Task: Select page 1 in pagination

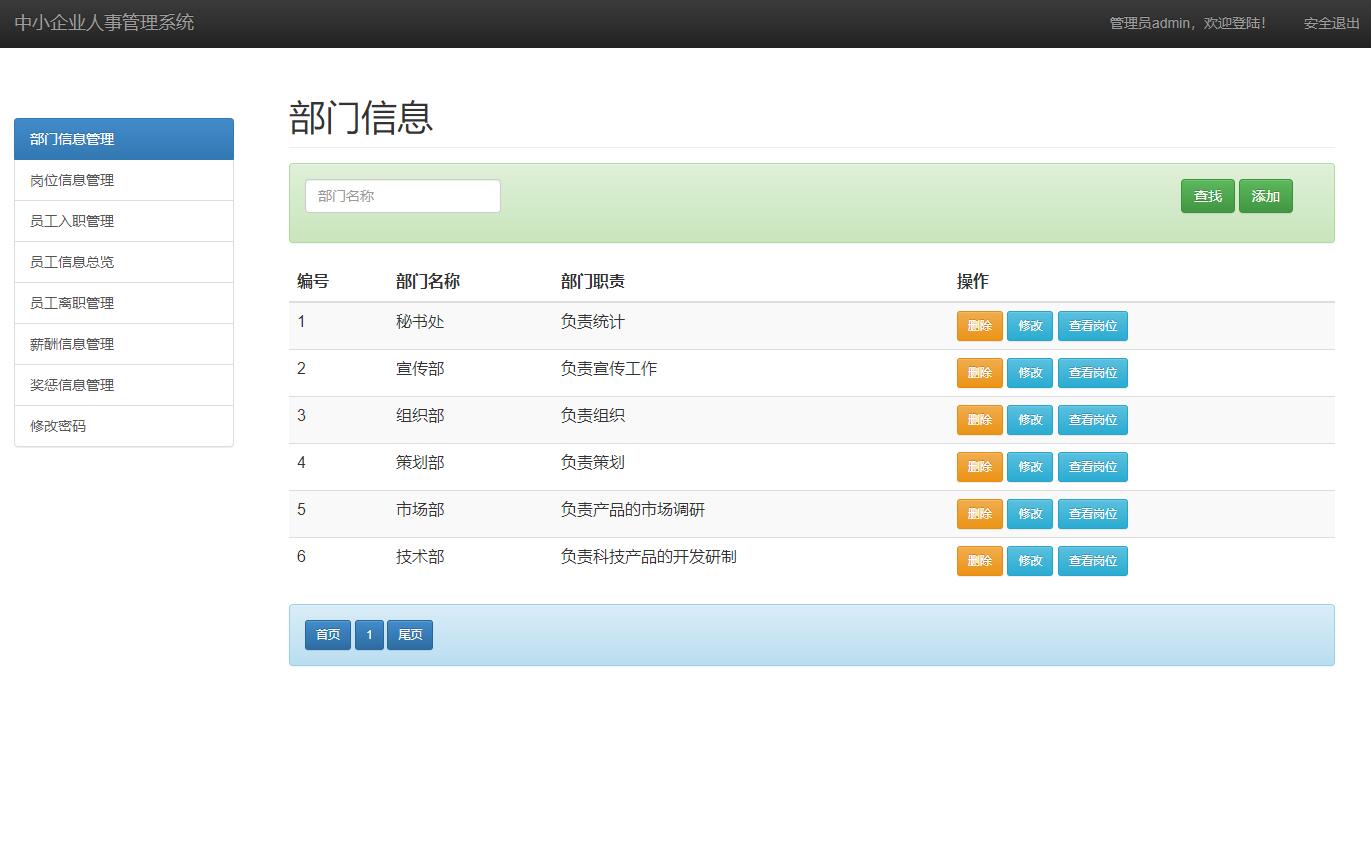Action: [x=369, y=634]
